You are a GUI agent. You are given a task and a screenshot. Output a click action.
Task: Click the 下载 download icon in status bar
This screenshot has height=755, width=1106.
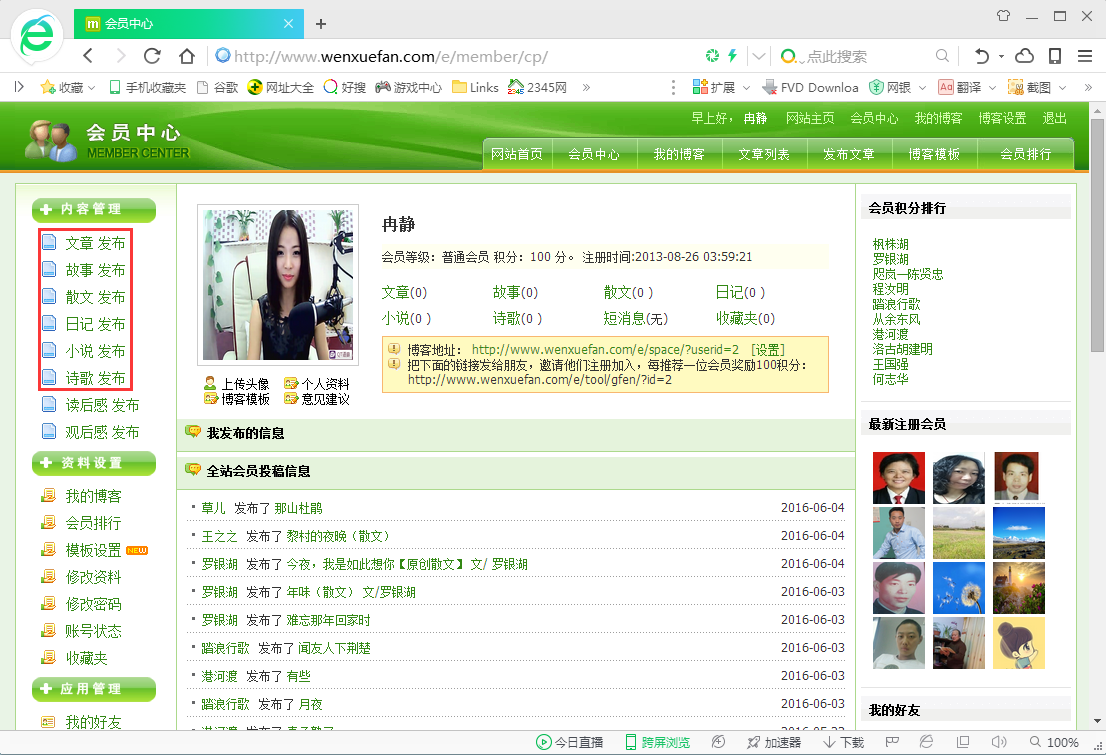click(843, 742)
